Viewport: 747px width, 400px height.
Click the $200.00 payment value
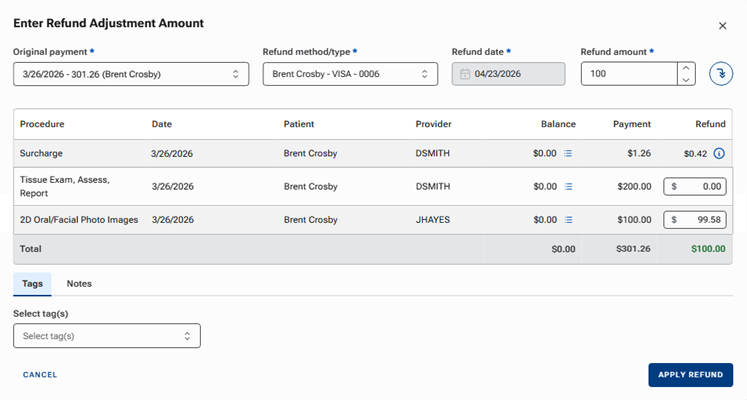(634, 187)
